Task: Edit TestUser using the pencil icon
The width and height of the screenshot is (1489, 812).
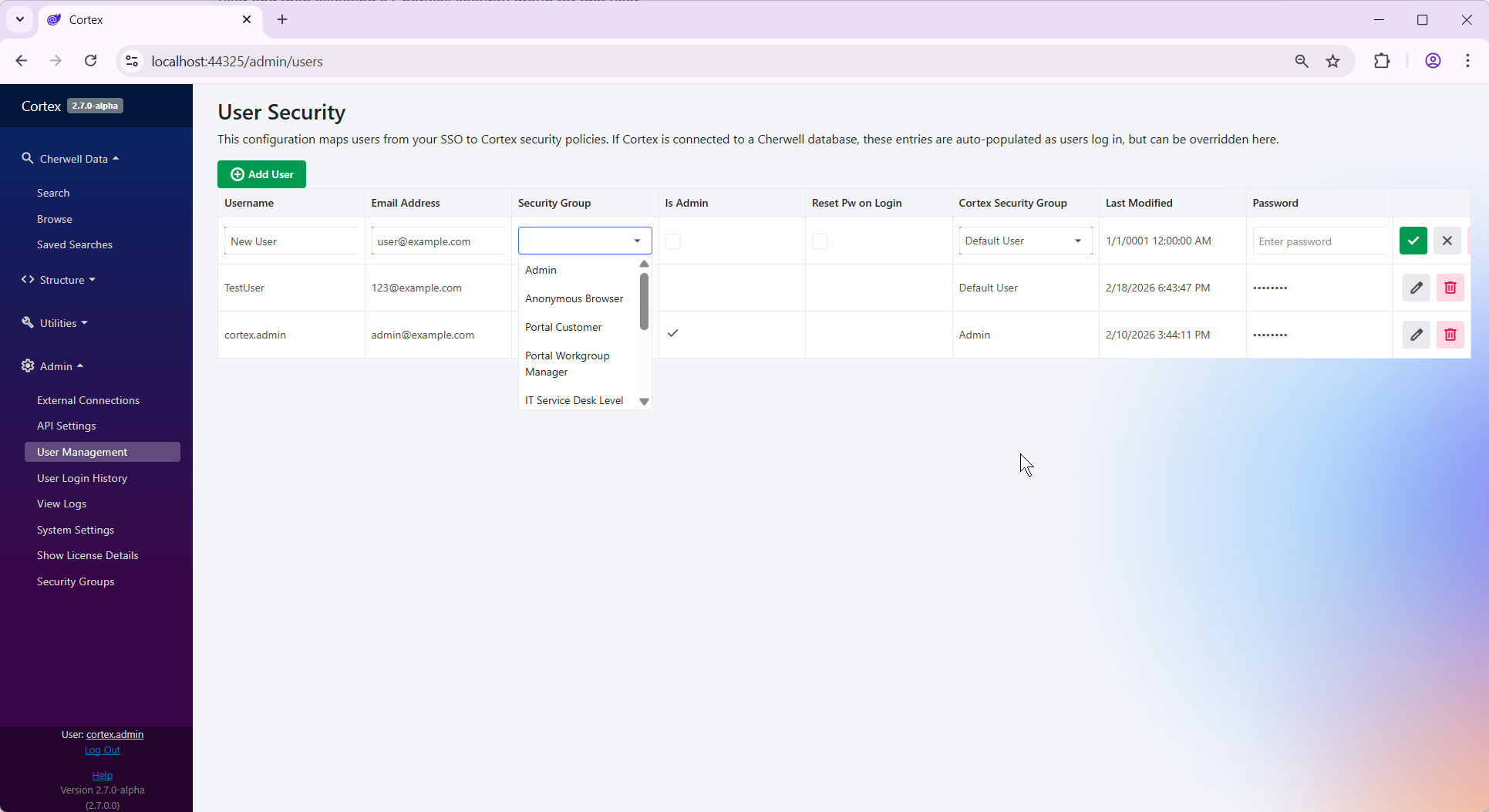Action: coord(1417,287)
